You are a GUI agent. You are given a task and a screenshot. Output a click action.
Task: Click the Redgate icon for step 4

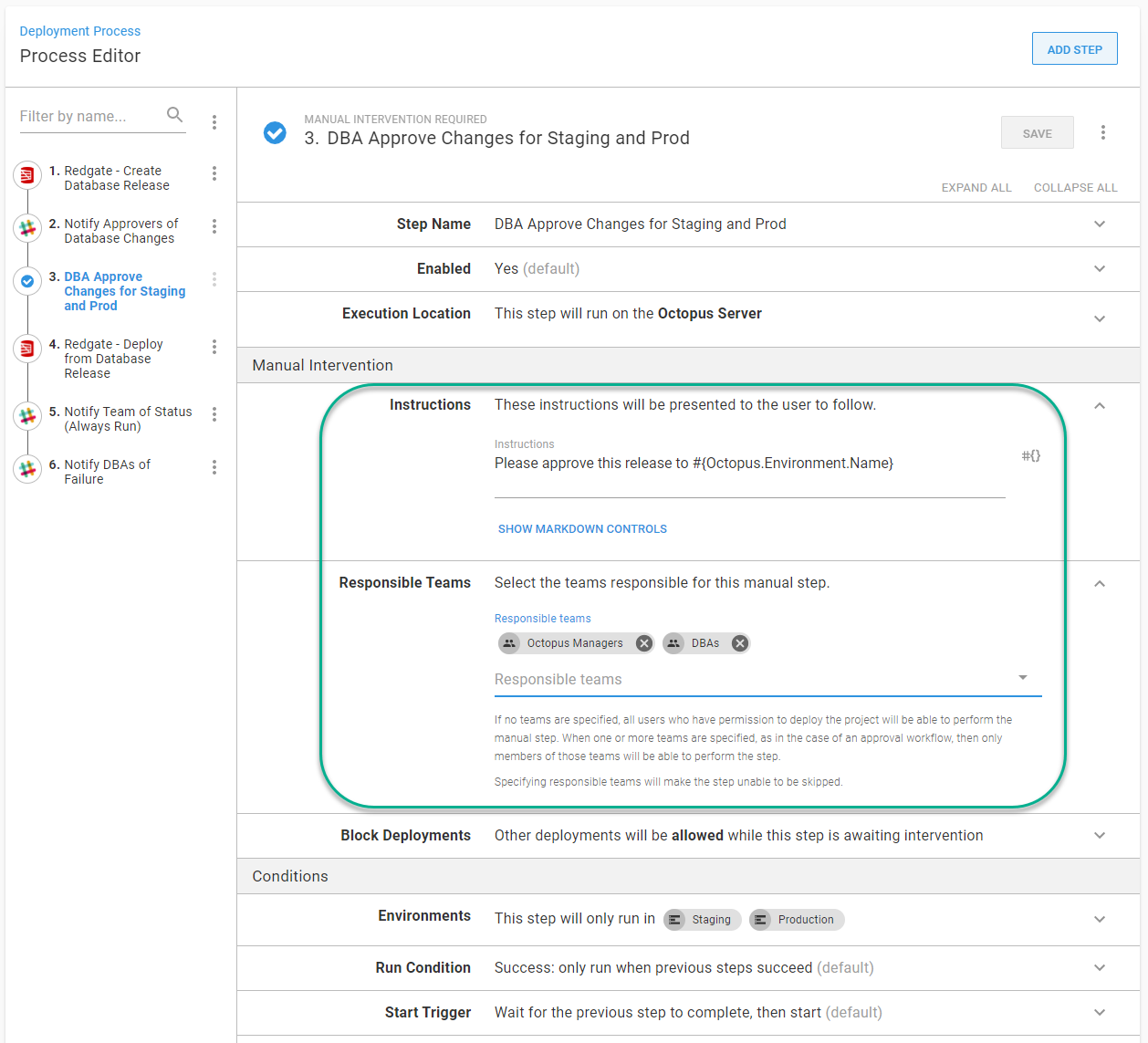(27, 348)
